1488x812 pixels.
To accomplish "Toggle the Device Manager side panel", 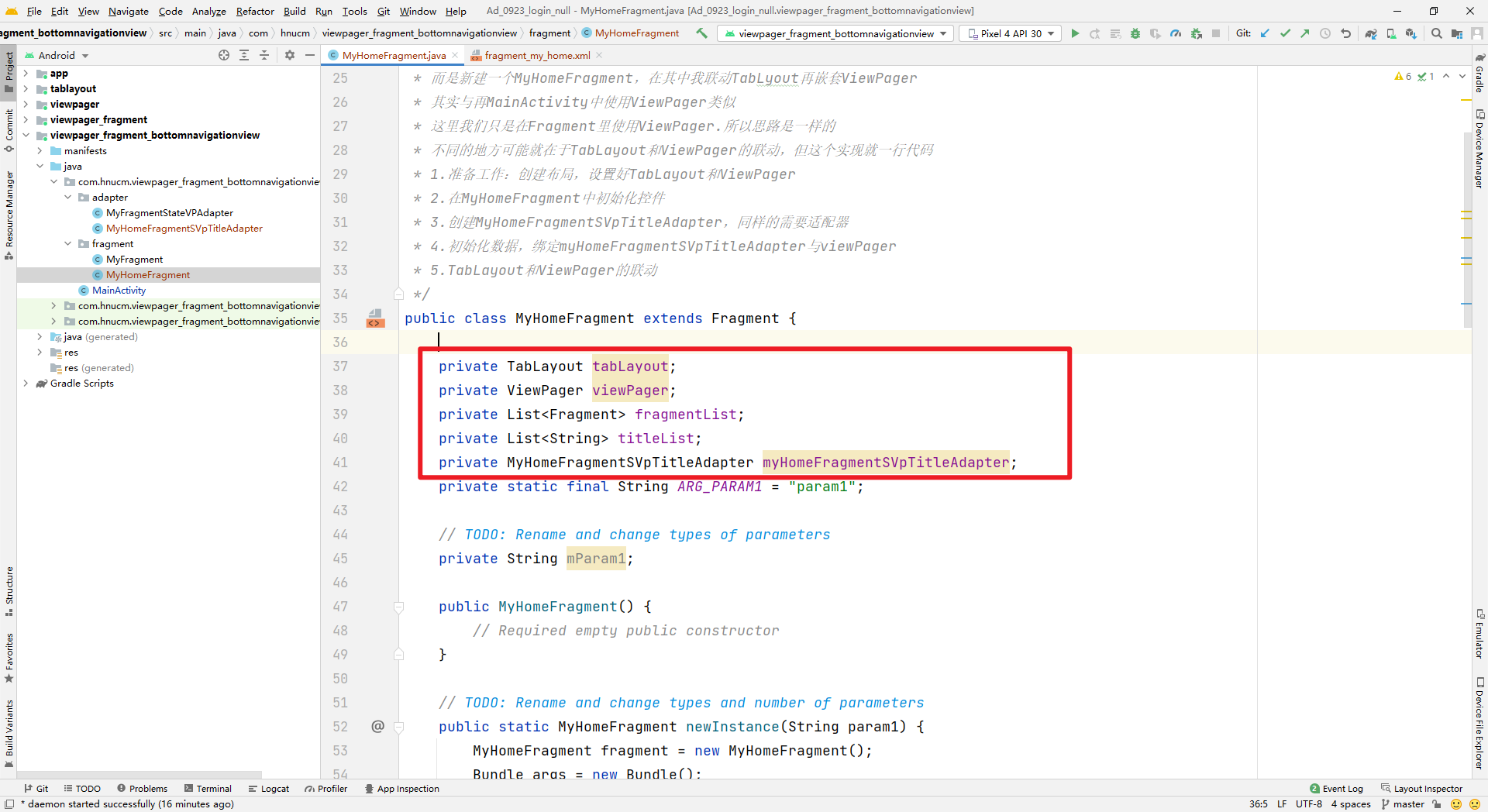I will pos(1479,149).
